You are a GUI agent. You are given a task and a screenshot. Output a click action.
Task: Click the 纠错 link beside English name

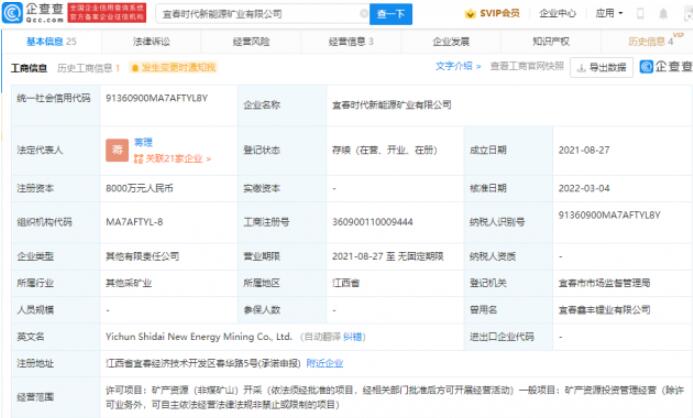click(x=352, y=337)
